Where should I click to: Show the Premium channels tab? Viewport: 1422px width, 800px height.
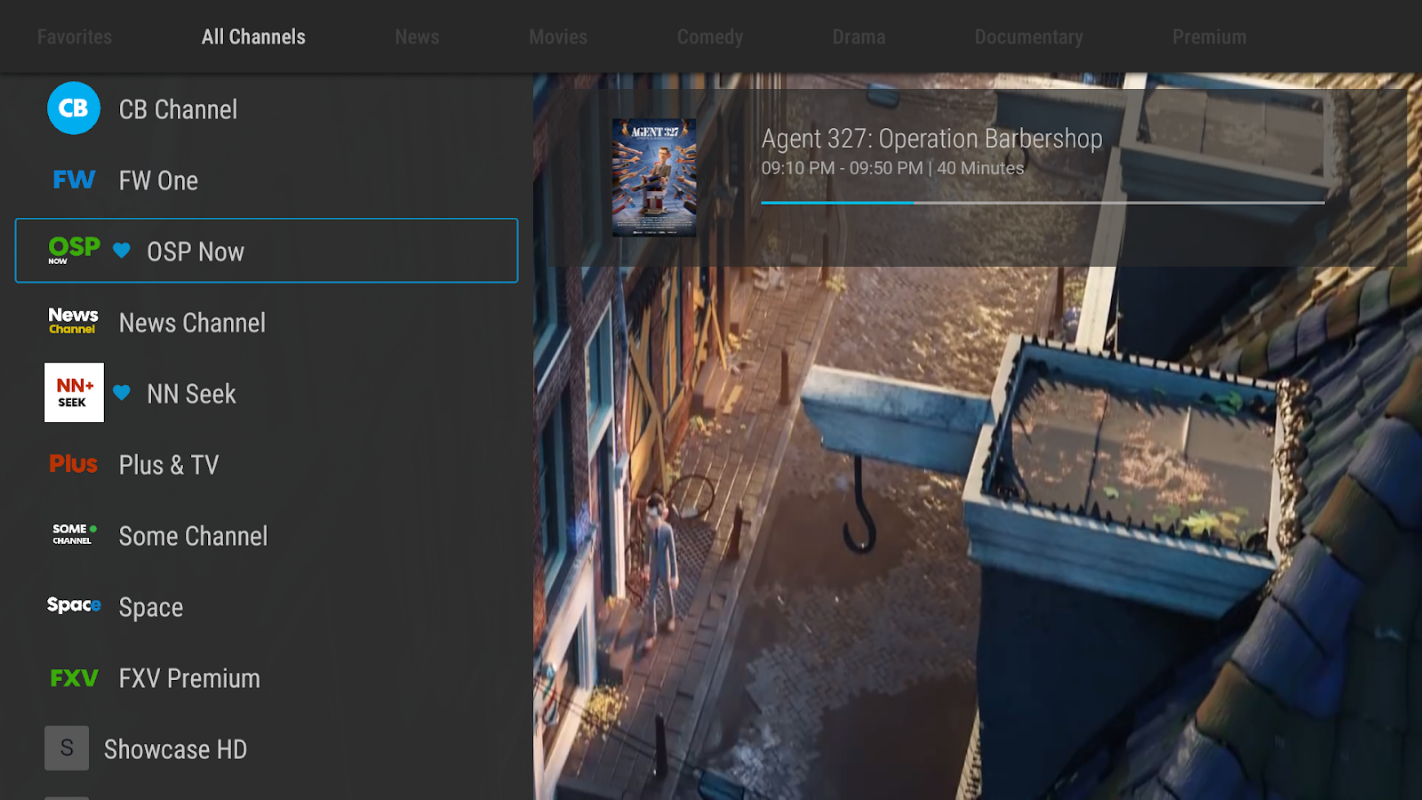tap(1210, 37)
